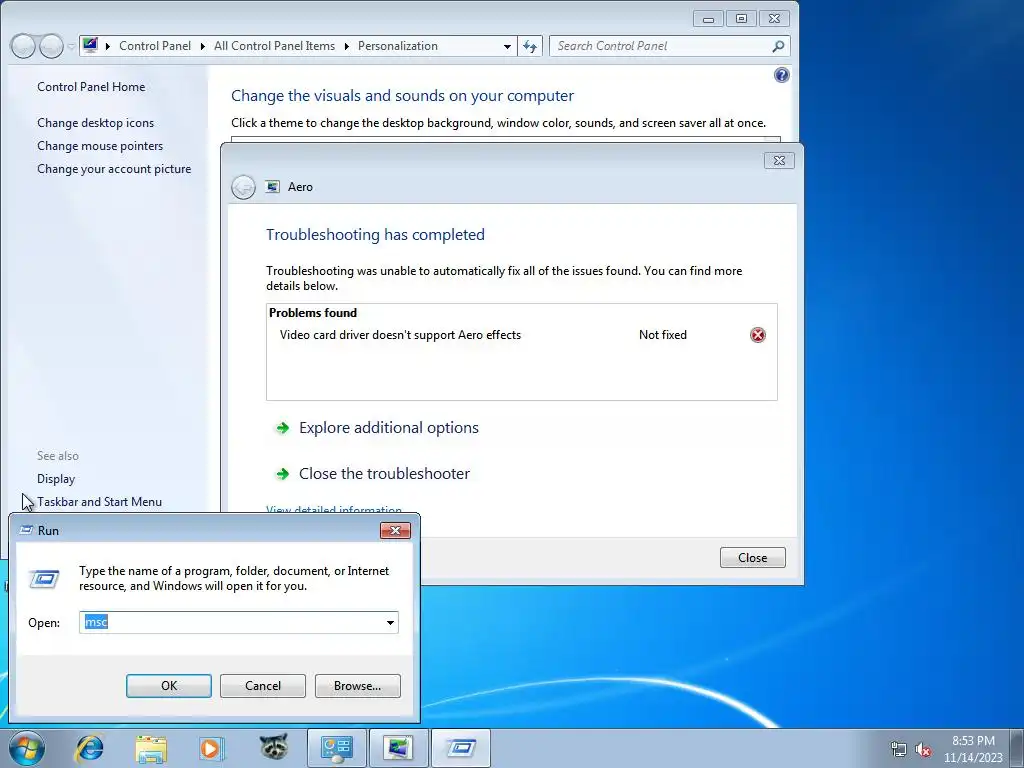
Task: Launch Windows Media Player from taskbar
Action: tap(212, 748)
